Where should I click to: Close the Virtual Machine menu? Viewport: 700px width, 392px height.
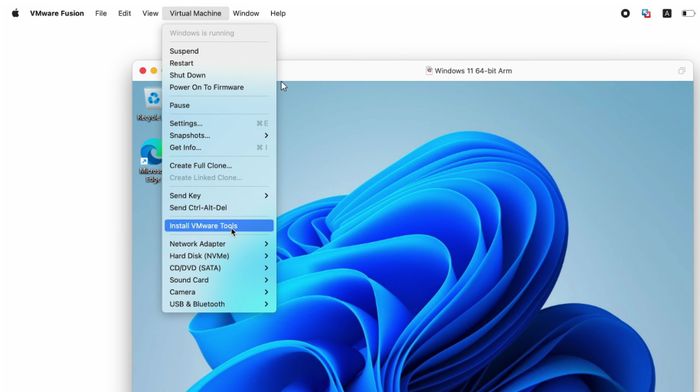tap(196, 13)
